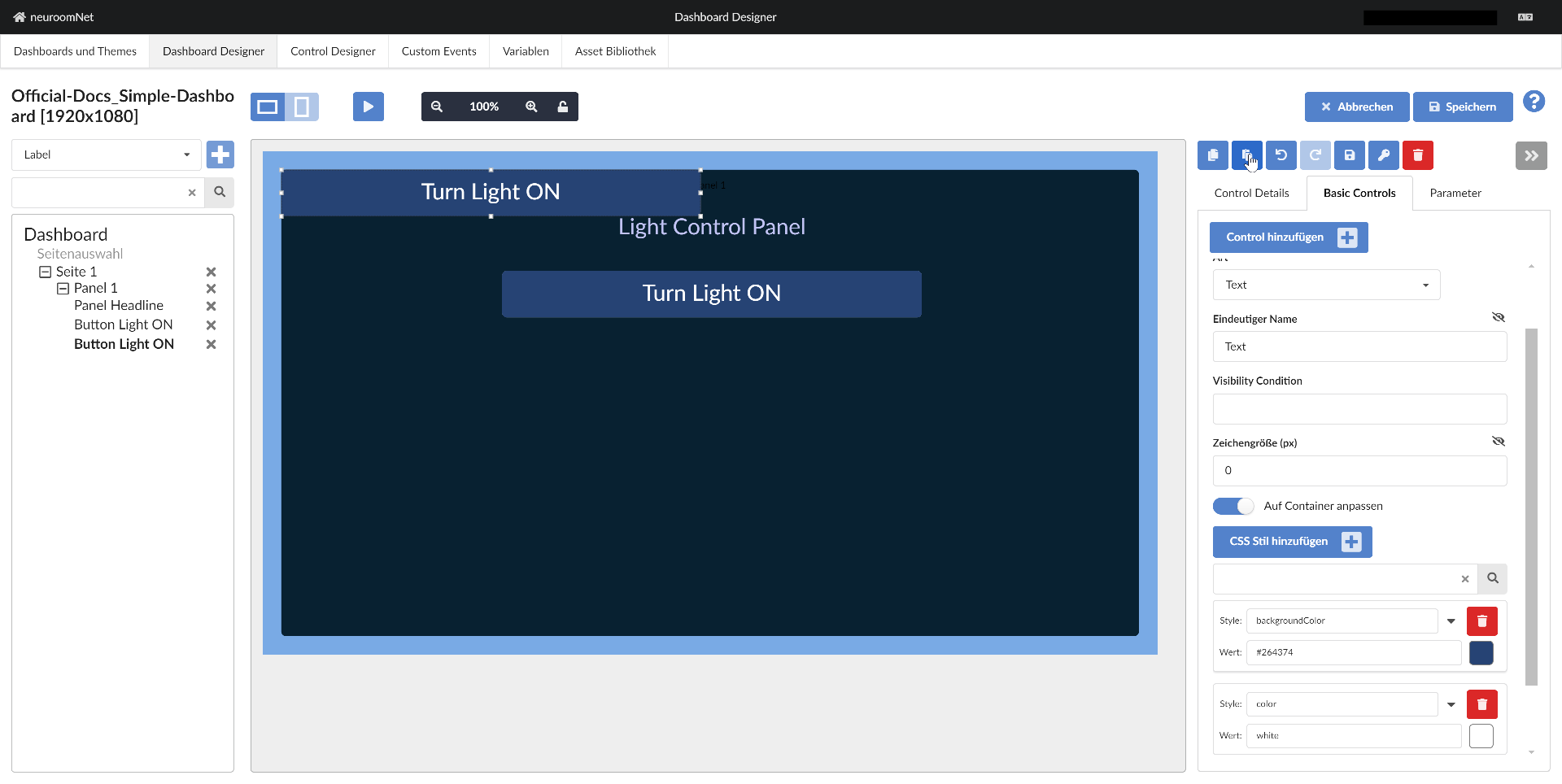This screenshot has width=1562, height=784.
Task: Collapse the Seite 1 tree node
Action: 46,271
